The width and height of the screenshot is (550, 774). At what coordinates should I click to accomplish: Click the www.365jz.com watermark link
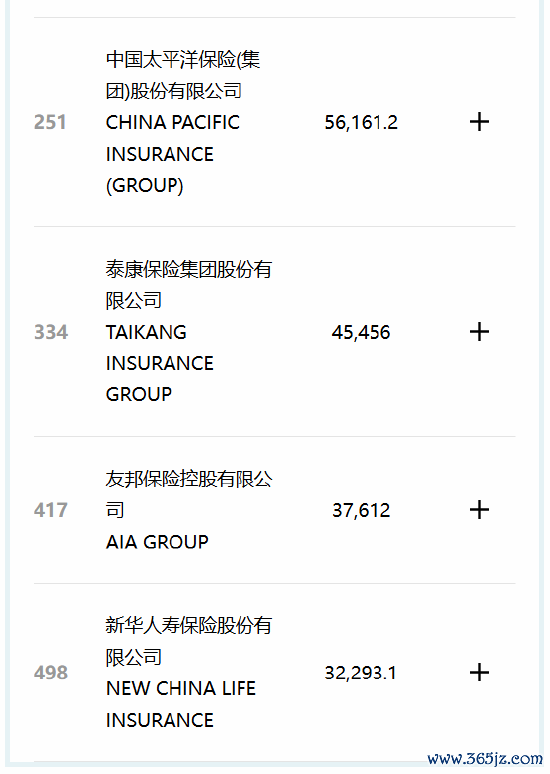click(485, 758)
